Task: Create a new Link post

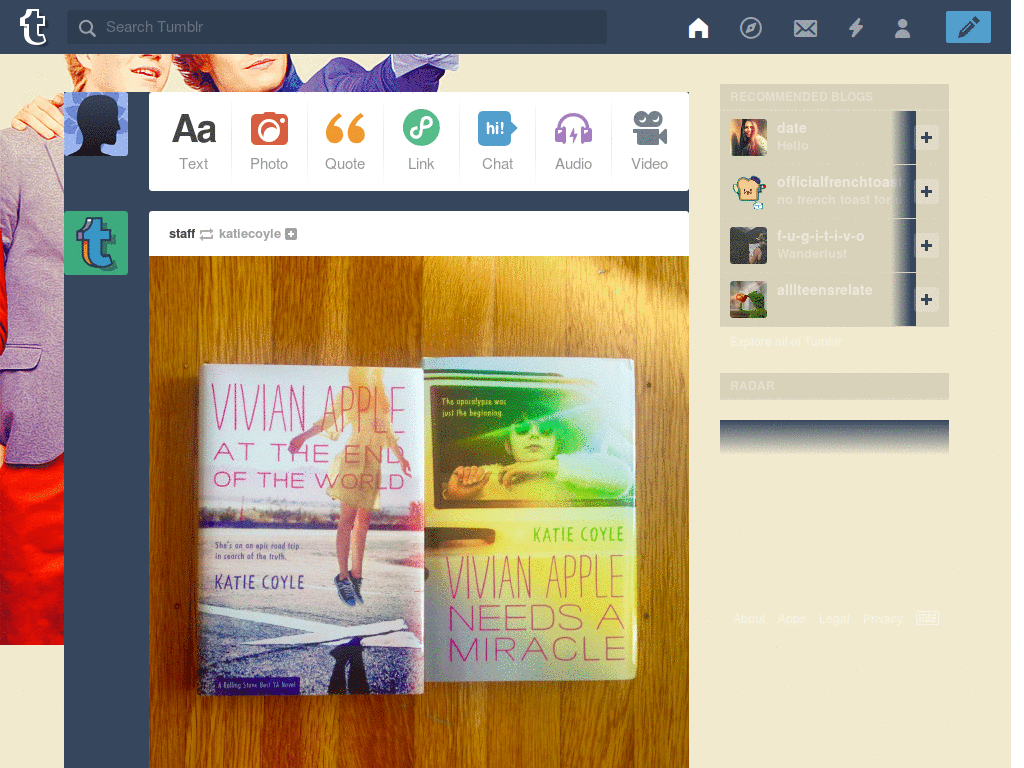Action: [x=421, y=141]
